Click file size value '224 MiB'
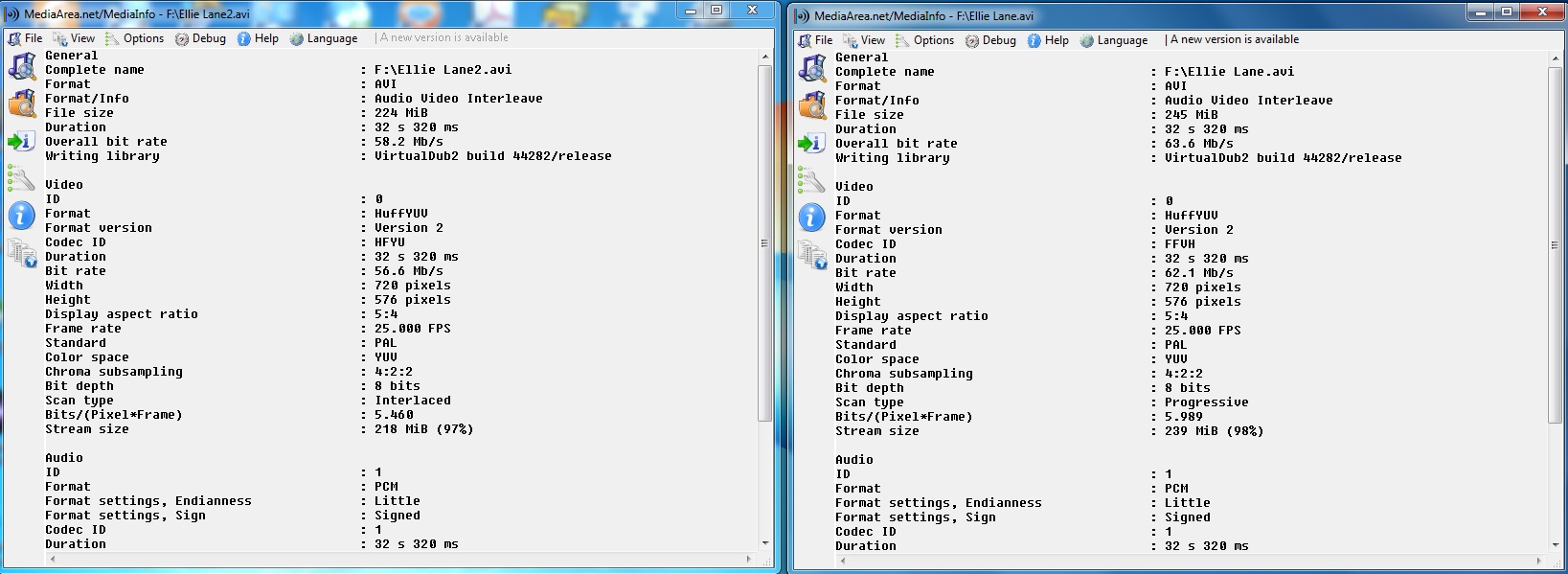The width and height of the screenshot is (1568, 574). coord(401,113)
